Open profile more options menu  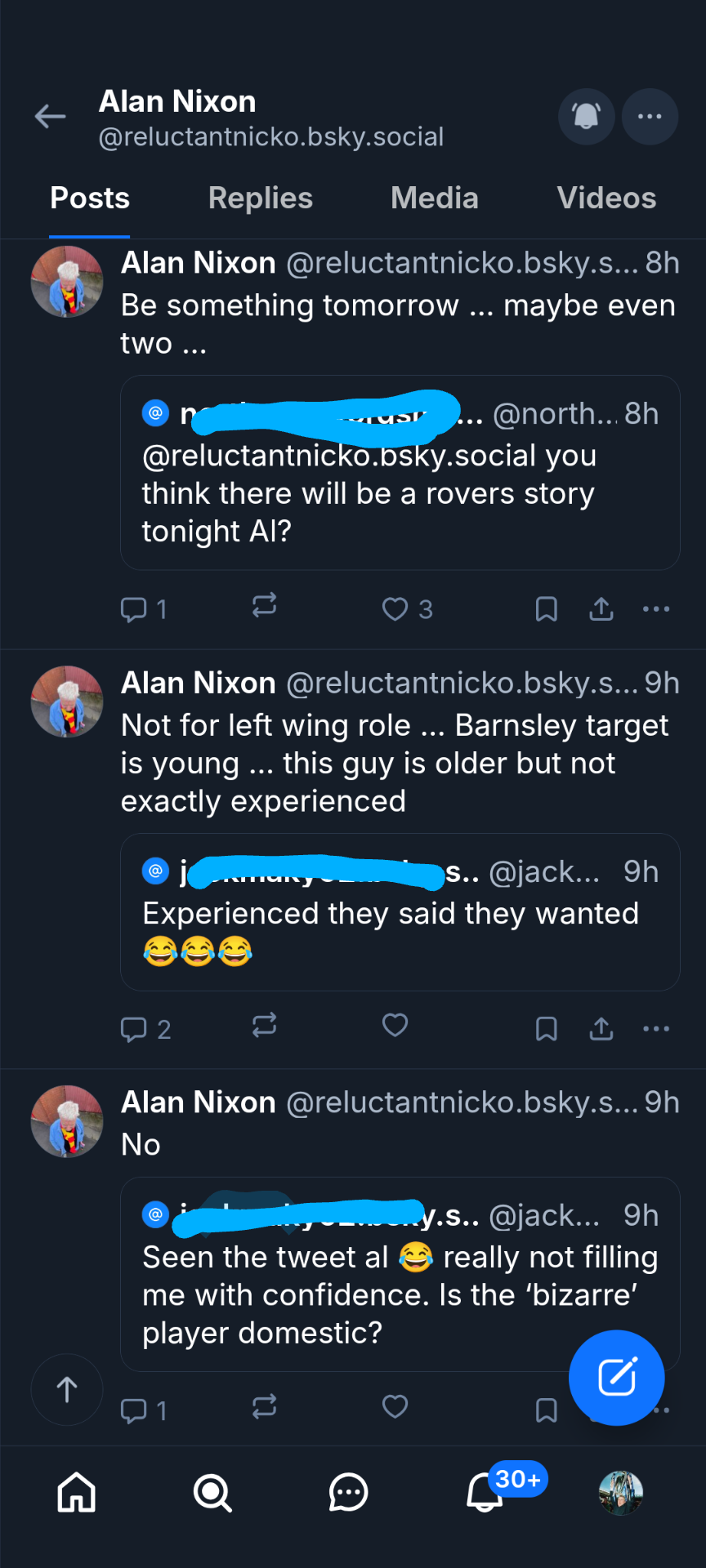click(x=650, y=117)
